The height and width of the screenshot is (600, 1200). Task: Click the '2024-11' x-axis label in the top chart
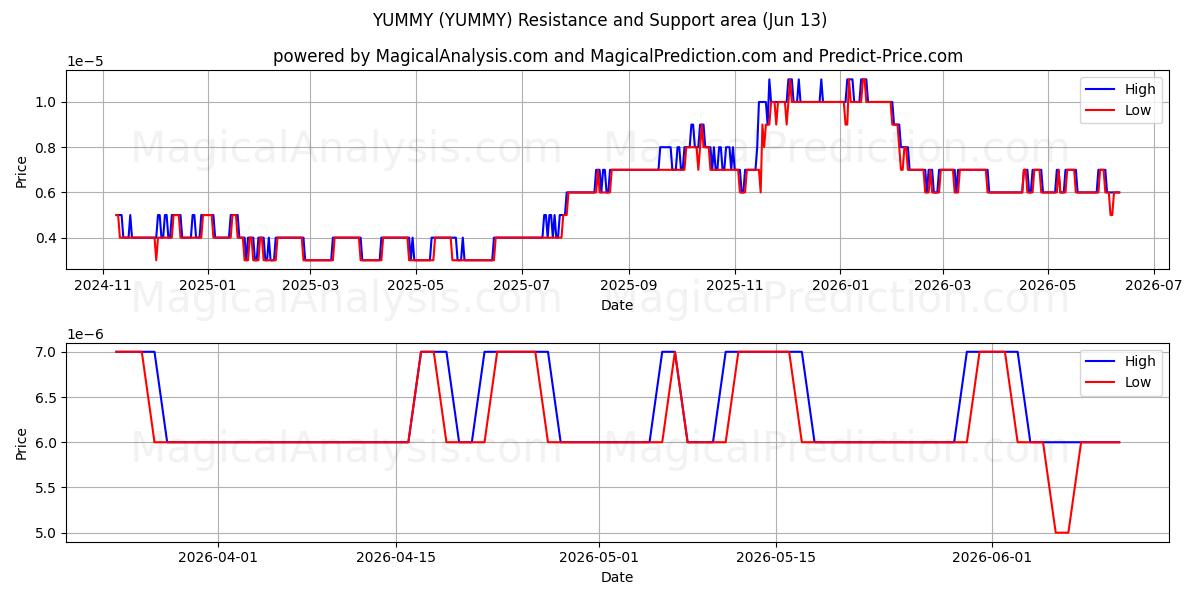(x=103, y=285)
